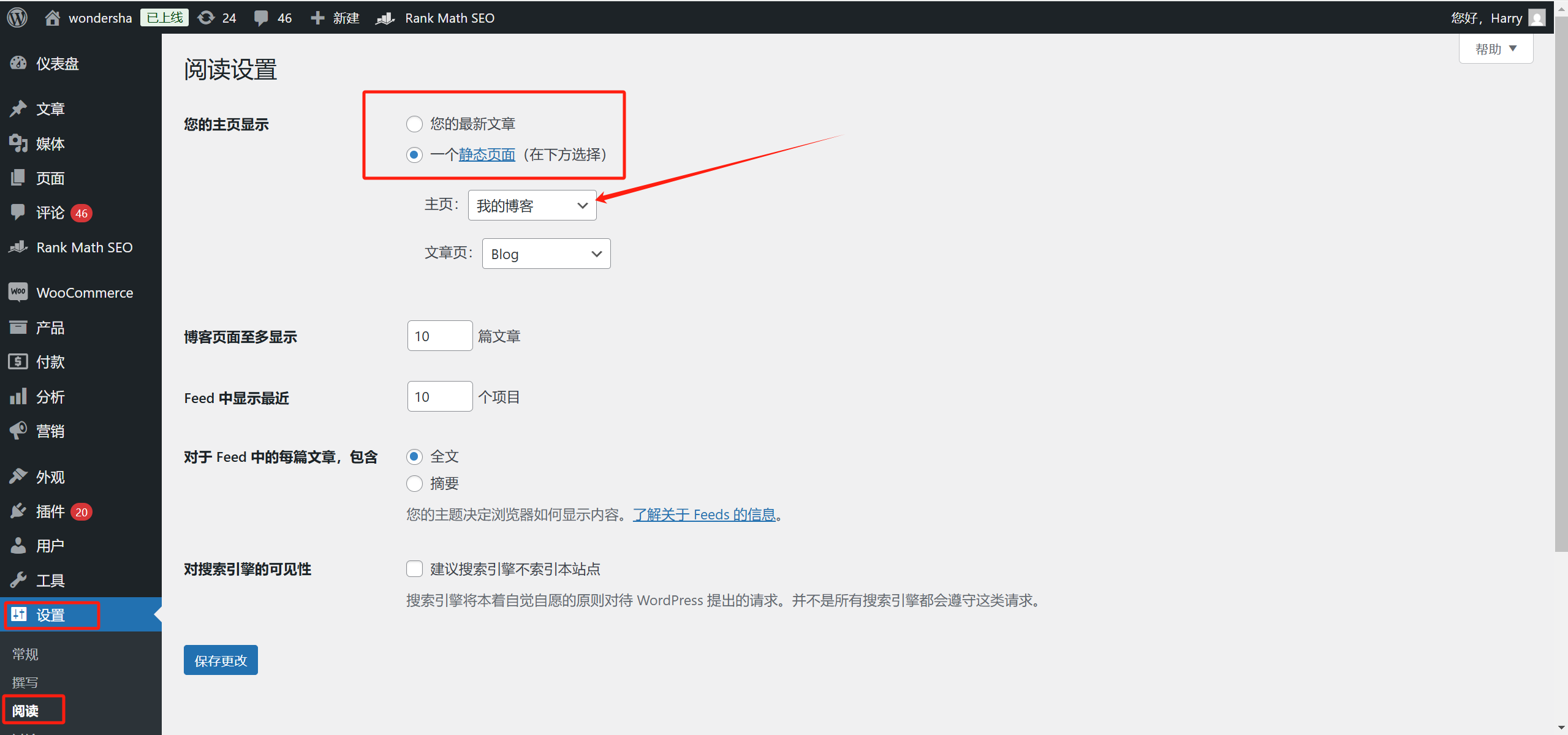Click Harry's user avatar
This screenshot has width=1568, height=735.
tap(1537, 17)
